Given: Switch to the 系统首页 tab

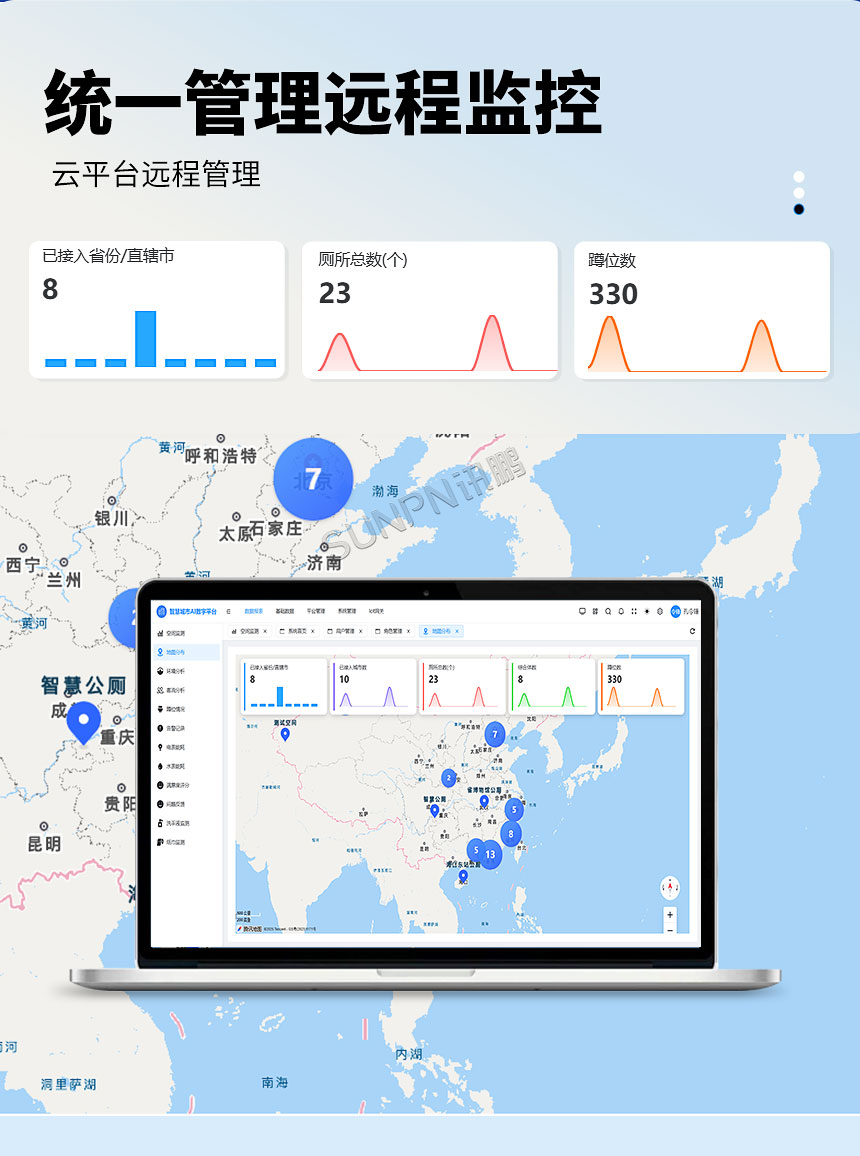Looking at the screenshot, I should pos(295,632).
